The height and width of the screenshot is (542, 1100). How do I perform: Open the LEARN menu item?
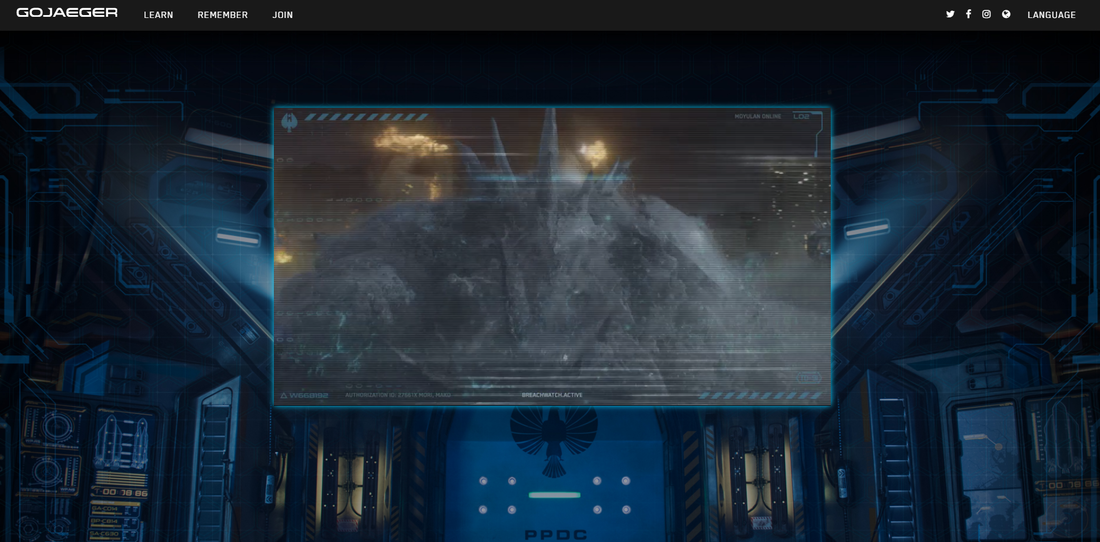pos(159,15)
